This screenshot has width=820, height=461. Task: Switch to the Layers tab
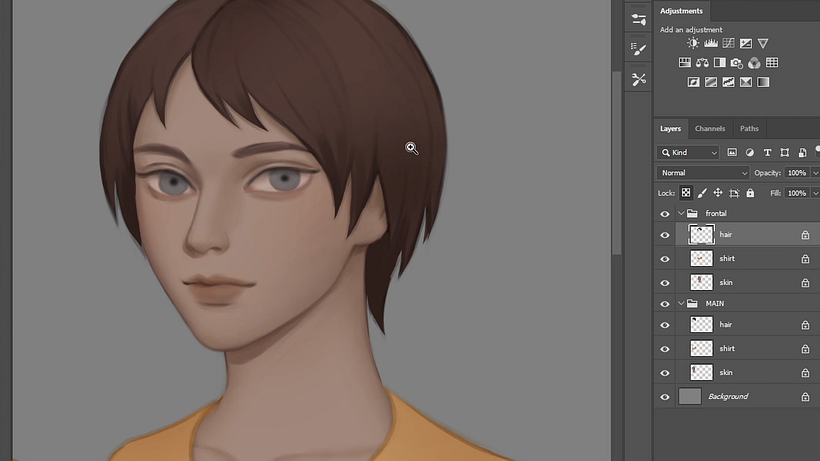(670, 129)
